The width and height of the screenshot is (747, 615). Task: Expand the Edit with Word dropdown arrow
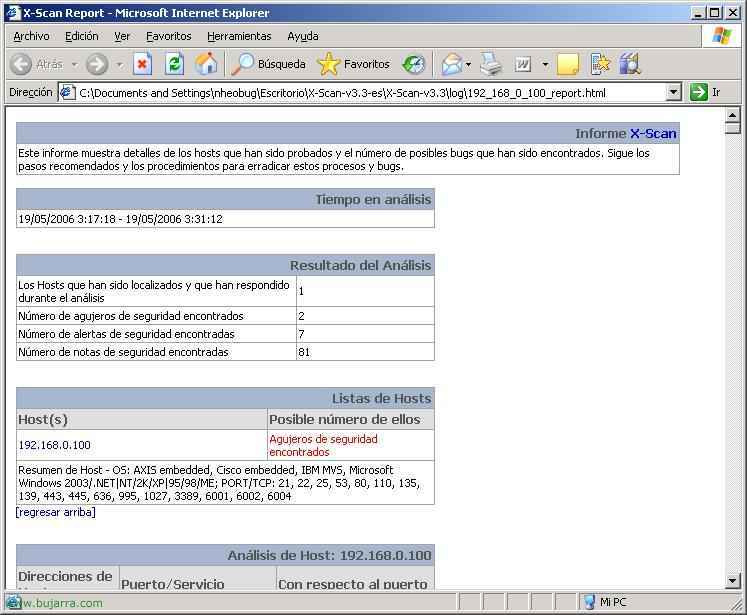(x=545, y=64)
